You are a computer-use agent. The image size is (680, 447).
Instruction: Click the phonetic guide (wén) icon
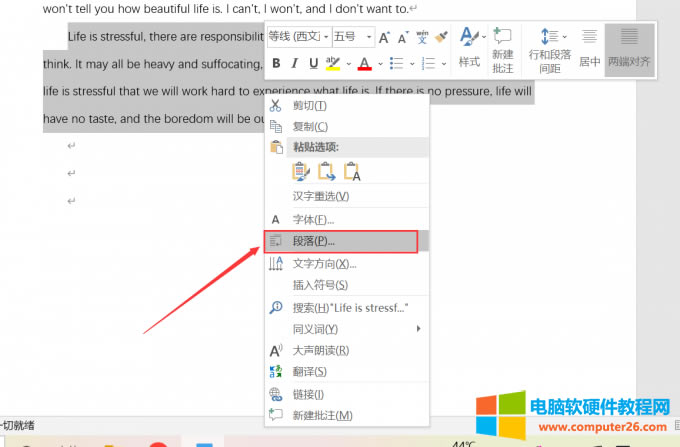[422, 37]
